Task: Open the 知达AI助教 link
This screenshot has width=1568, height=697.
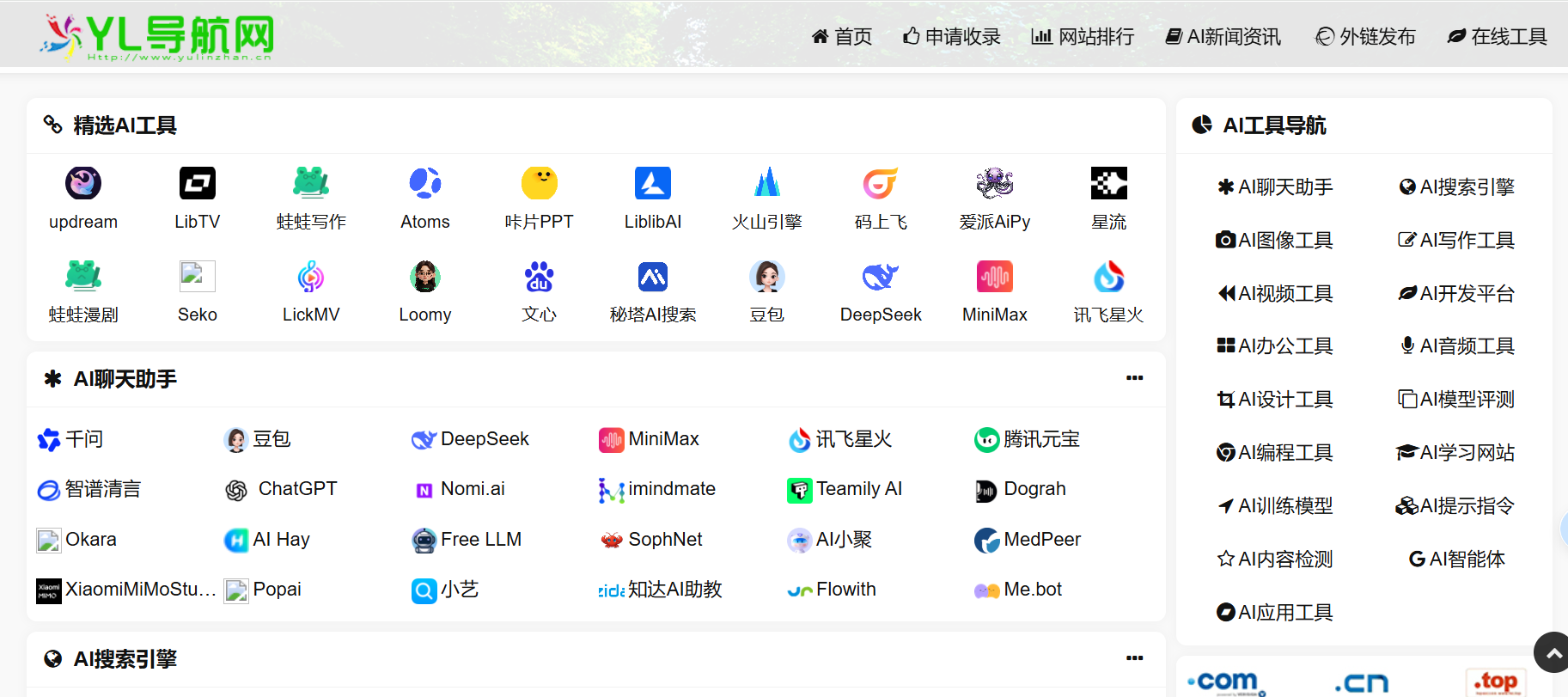Action: pyautogui.click(x=661, y=590)
